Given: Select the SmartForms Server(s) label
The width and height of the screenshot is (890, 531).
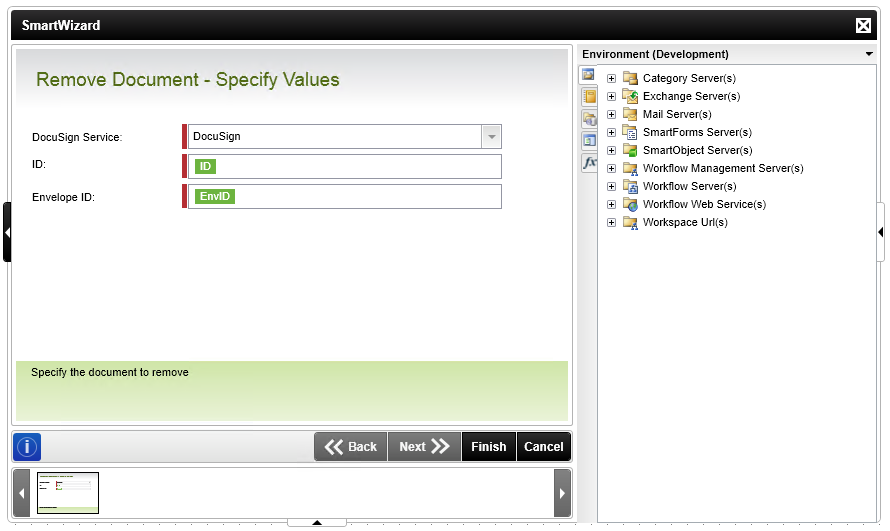Looking at the screenshot, I should point(697,132).
